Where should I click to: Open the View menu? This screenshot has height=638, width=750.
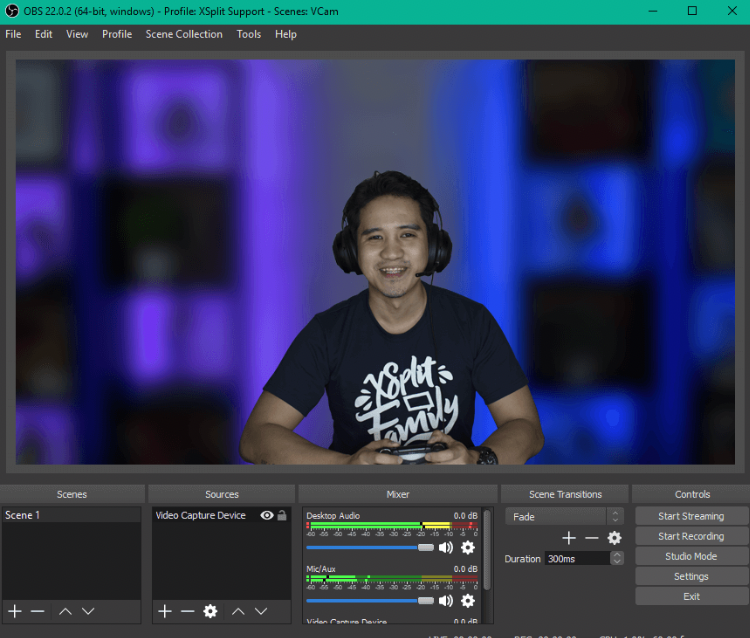pos(77,34)
